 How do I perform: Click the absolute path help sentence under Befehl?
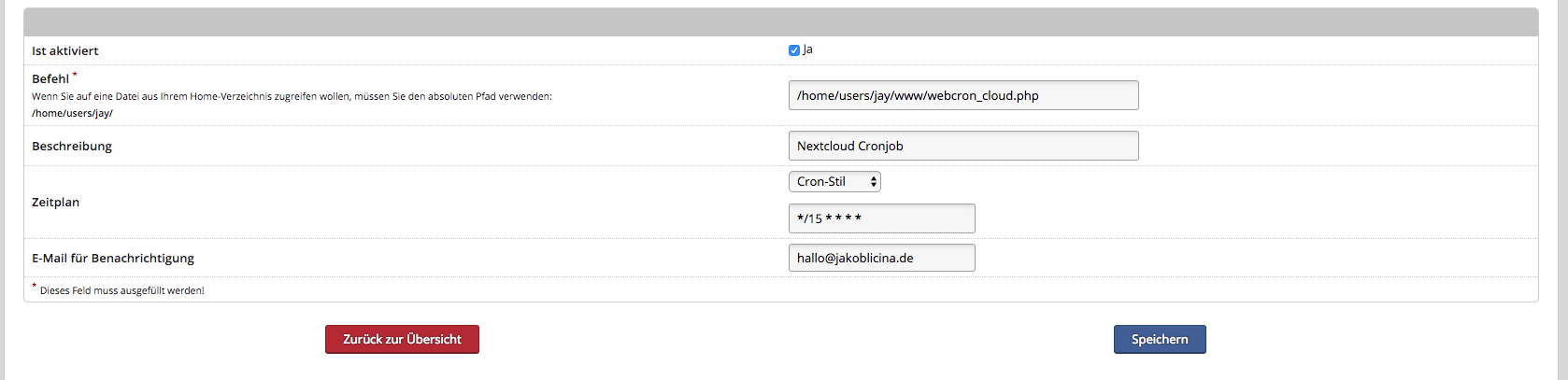coord(292,96)
